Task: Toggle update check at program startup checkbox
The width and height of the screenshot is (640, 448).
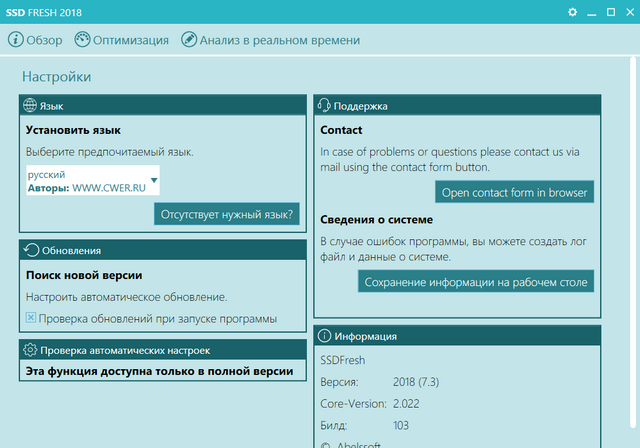Action: 31,318
